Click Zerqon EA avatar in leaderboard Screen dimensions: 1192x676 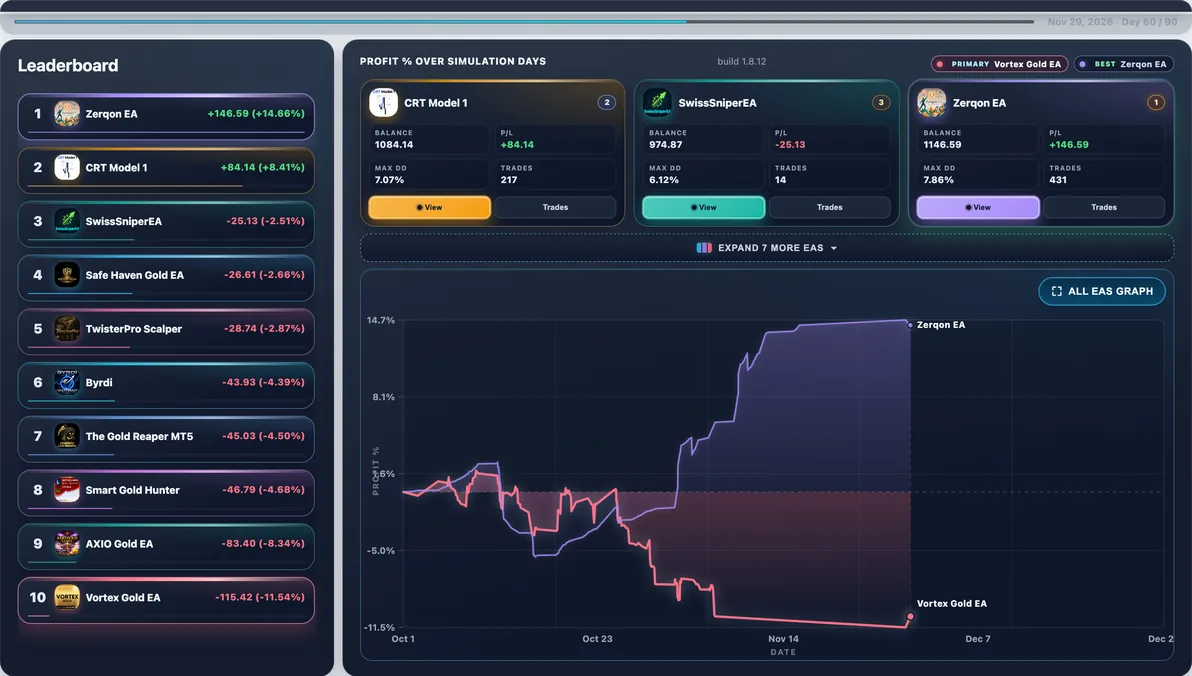67,114
